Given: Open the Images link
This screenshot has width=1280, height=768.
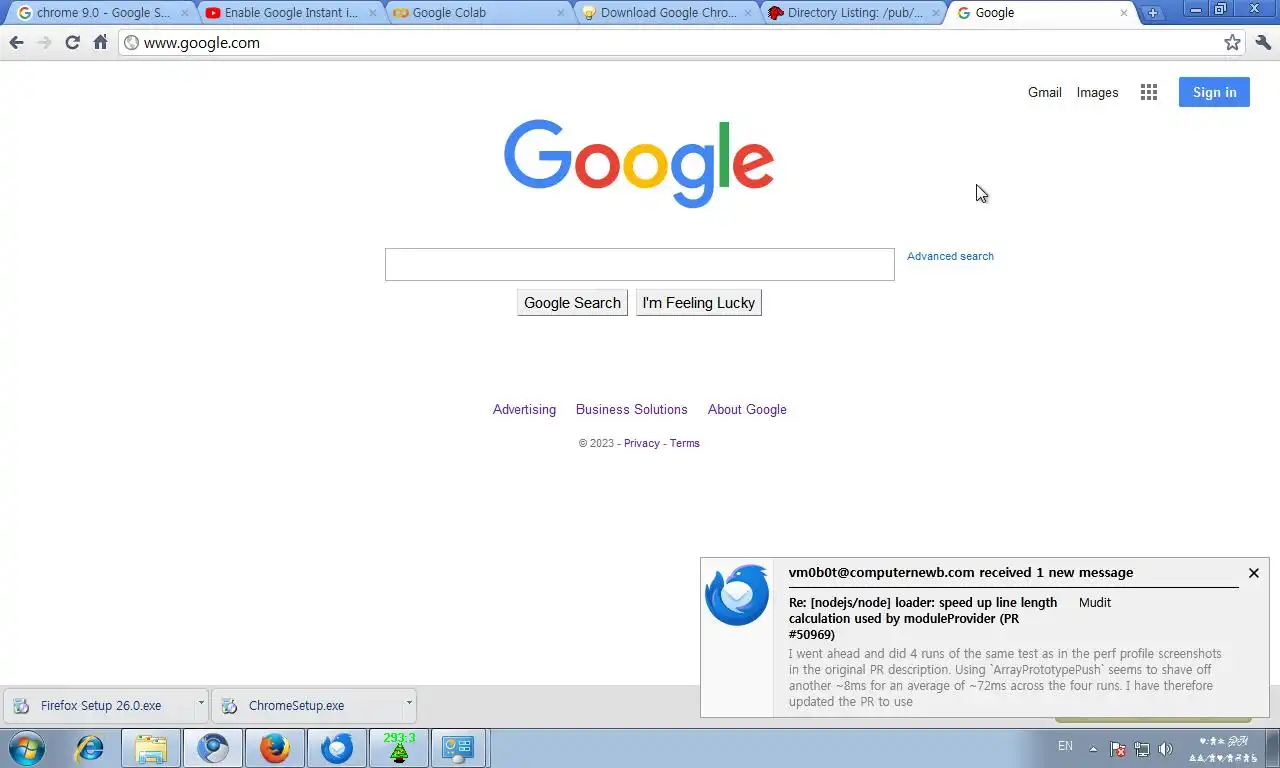Looking at the screenshot, I should pyautogui.click(x=1097, y=92).
